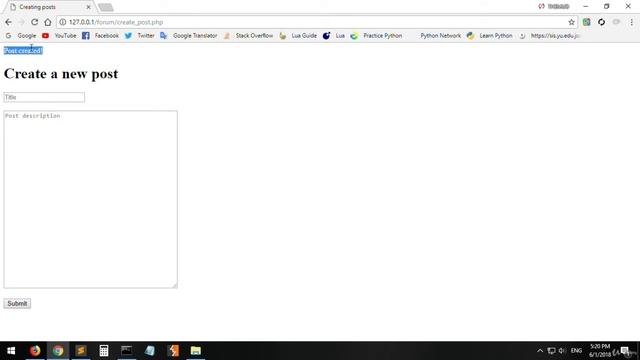Switch to Chrome in the taskbar
This screenshot has width=640, height=360.
pyautogui.click(x=58, y=351)
